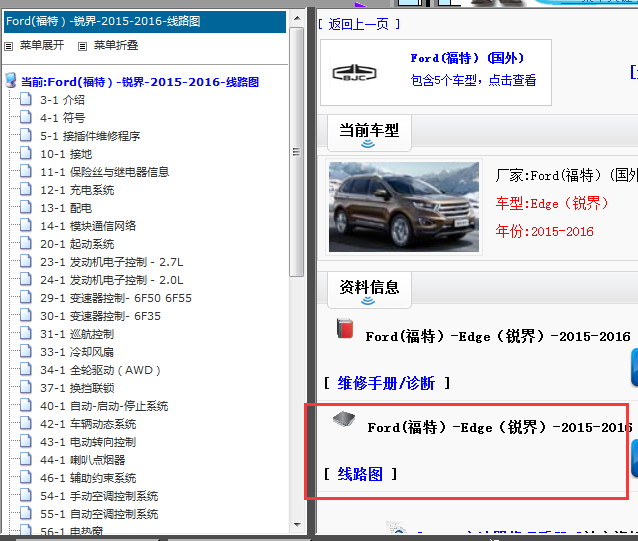Click the page icon for 5-1 接插件维修程序
638x541 pixels.
tap(26, 135)
